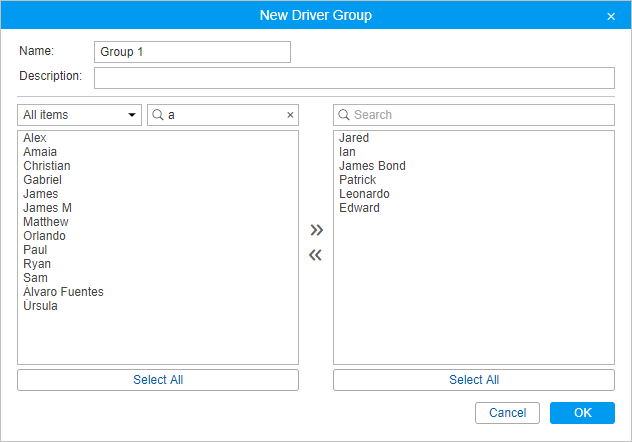Click into the Name field containing Group 1

point(192,52)
